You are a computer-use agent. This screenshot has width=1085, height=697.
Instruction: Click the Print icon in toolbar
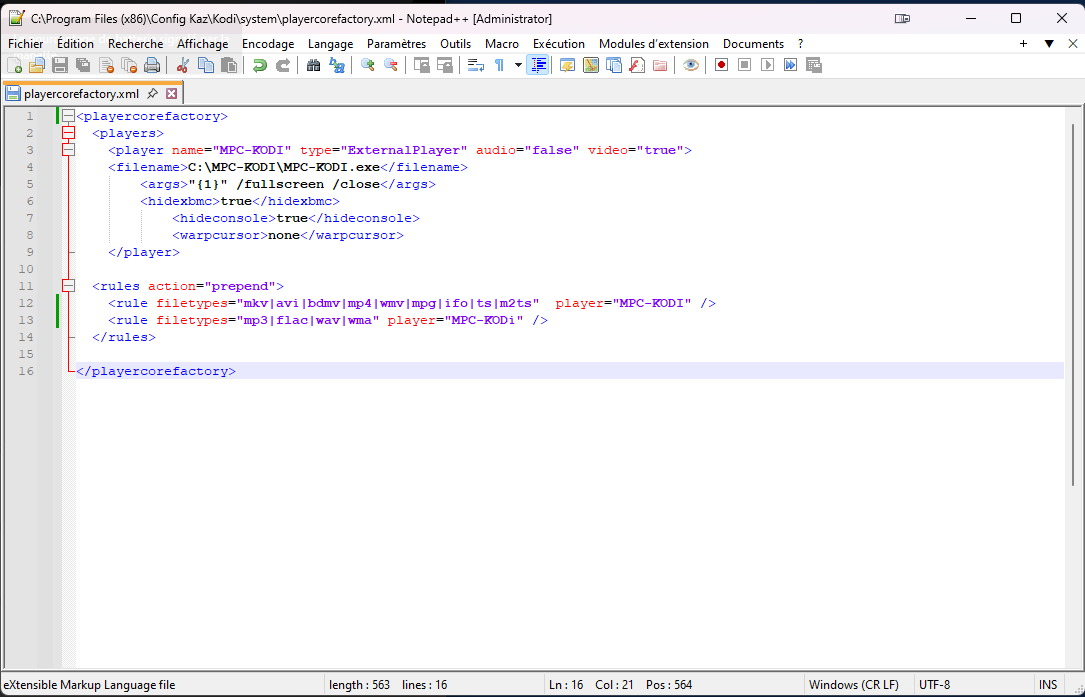152,65
